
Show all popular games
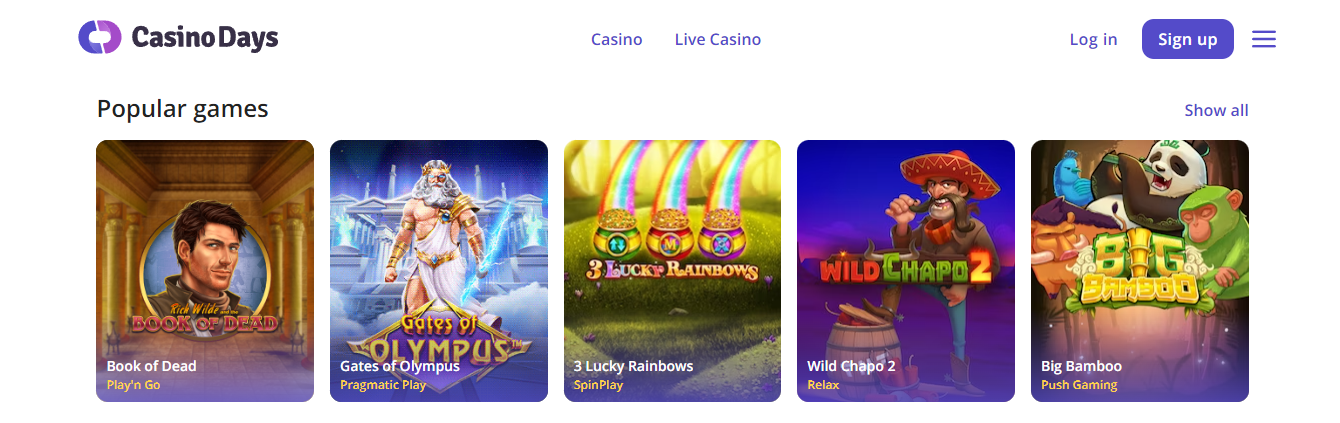pyautogui.click(x=1216, y=110)
